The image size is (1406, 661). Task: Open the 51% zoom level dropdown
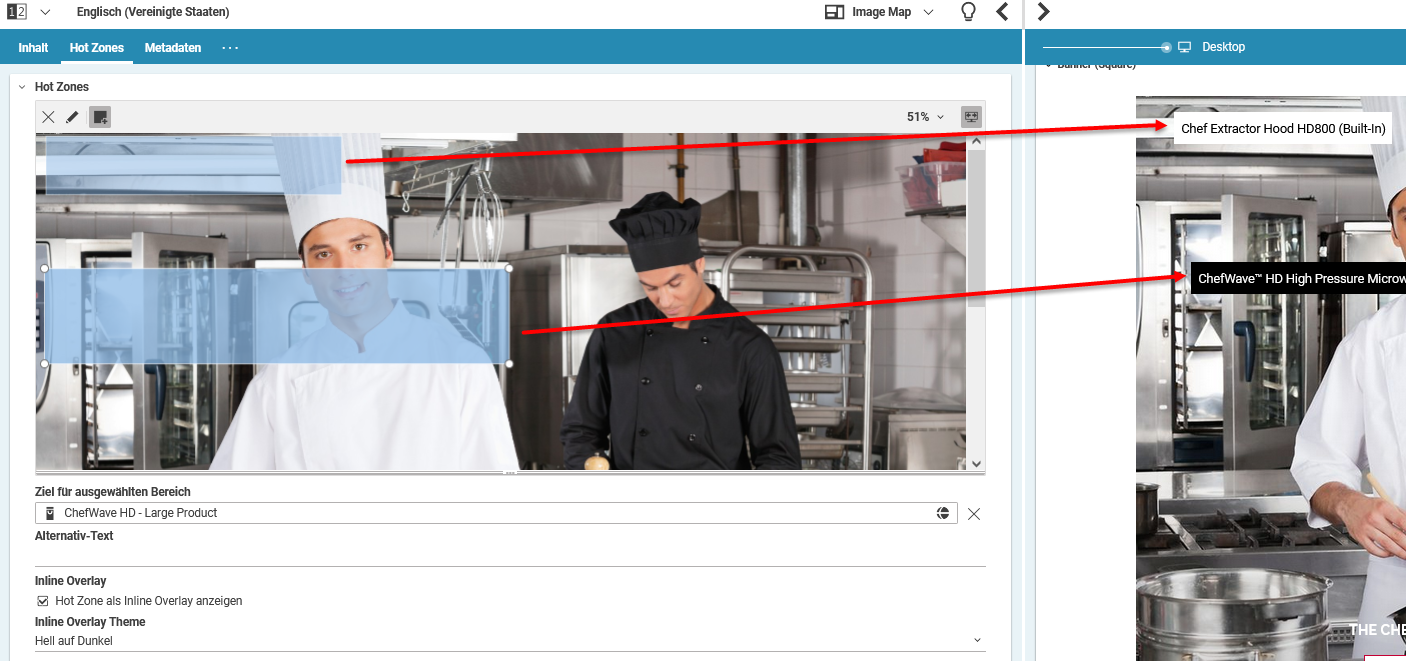[x=925, y=117]
